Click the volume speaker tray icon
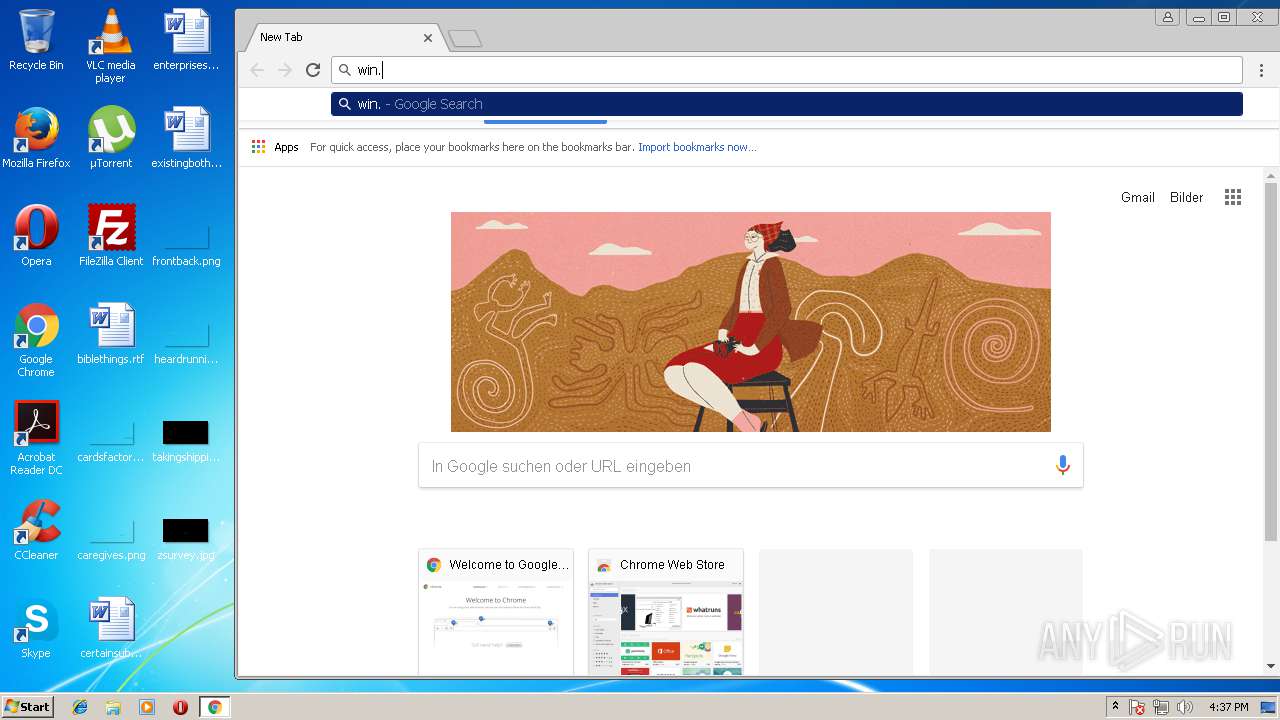The height and width of the screenshot is (720, 1280). [1184, 707]
